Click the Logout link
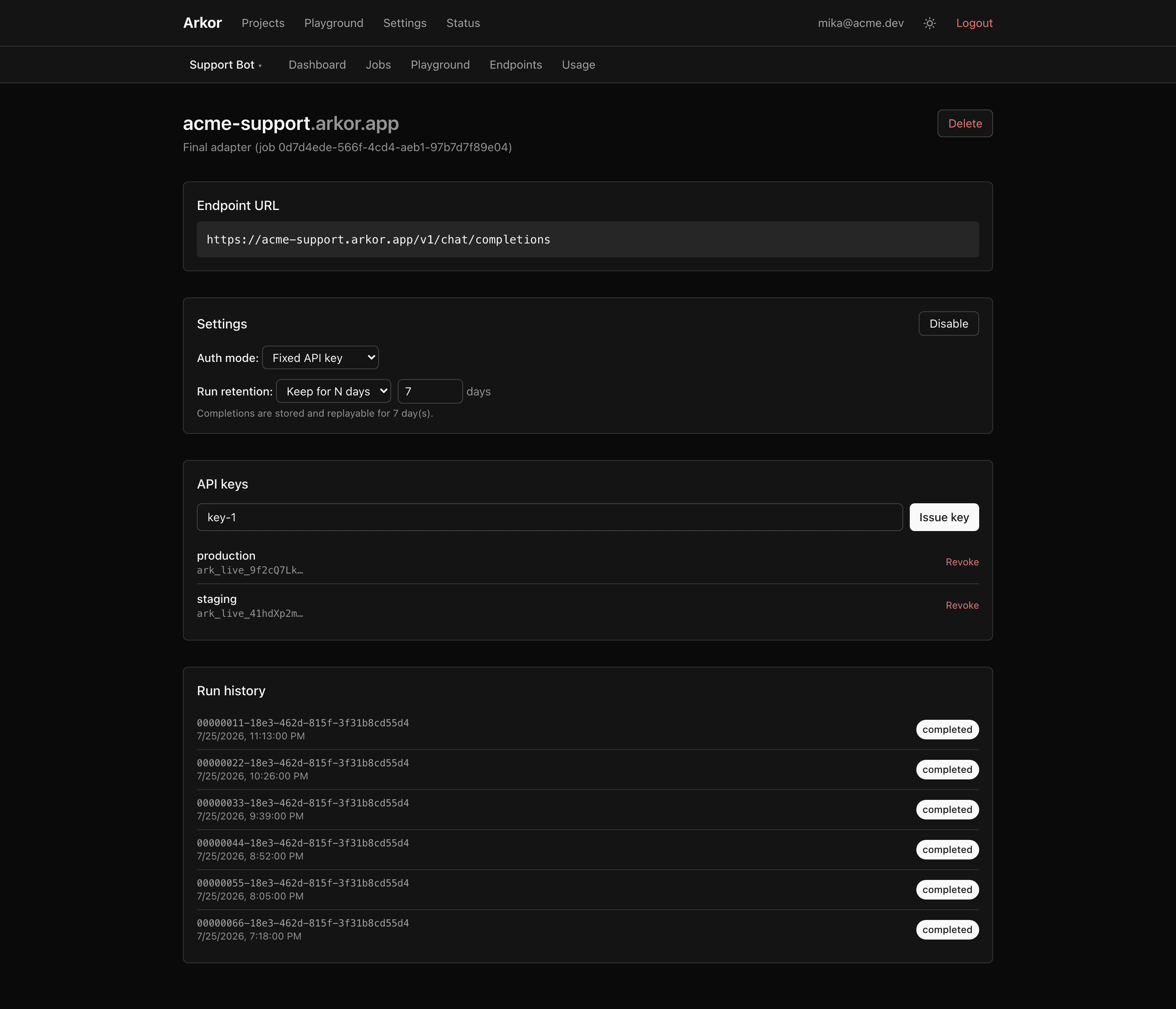Image resolution: width=1176 pixels, height=1009 pixels. pyautogui.click(x=975, y=23)
